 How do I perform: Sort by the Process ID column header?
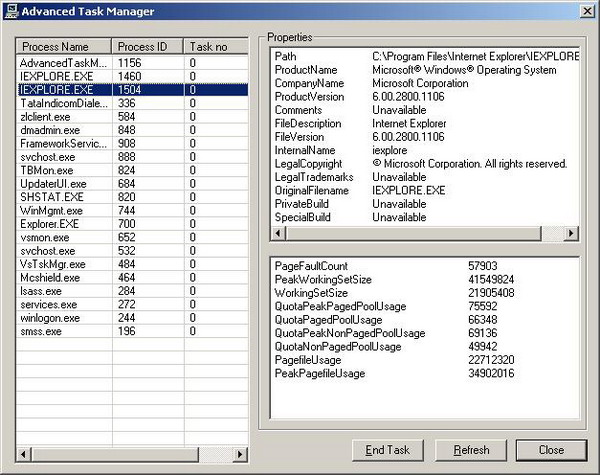pos(145,47)
